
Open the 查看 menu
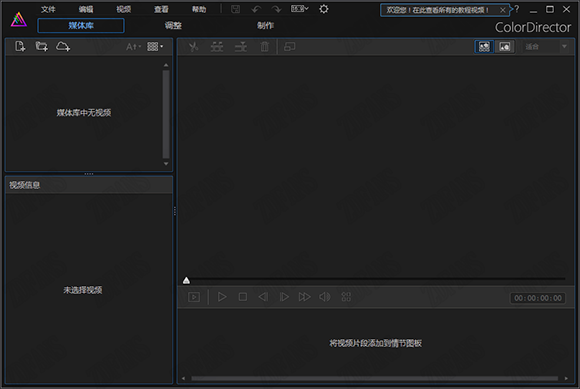[161, 9]
